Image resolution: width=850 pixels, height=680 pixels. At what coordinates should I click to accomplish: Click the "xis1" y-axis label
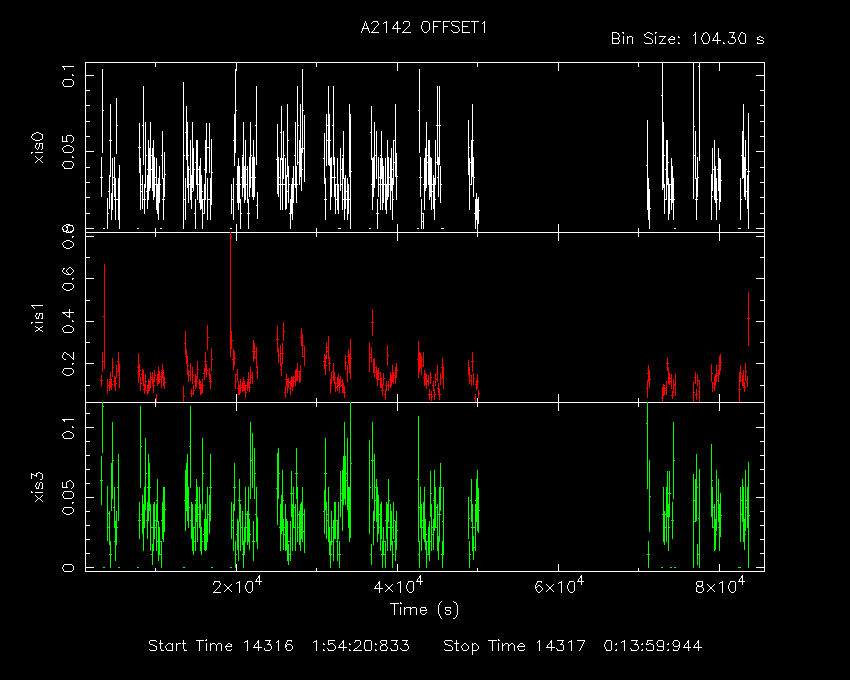point(38,318)
